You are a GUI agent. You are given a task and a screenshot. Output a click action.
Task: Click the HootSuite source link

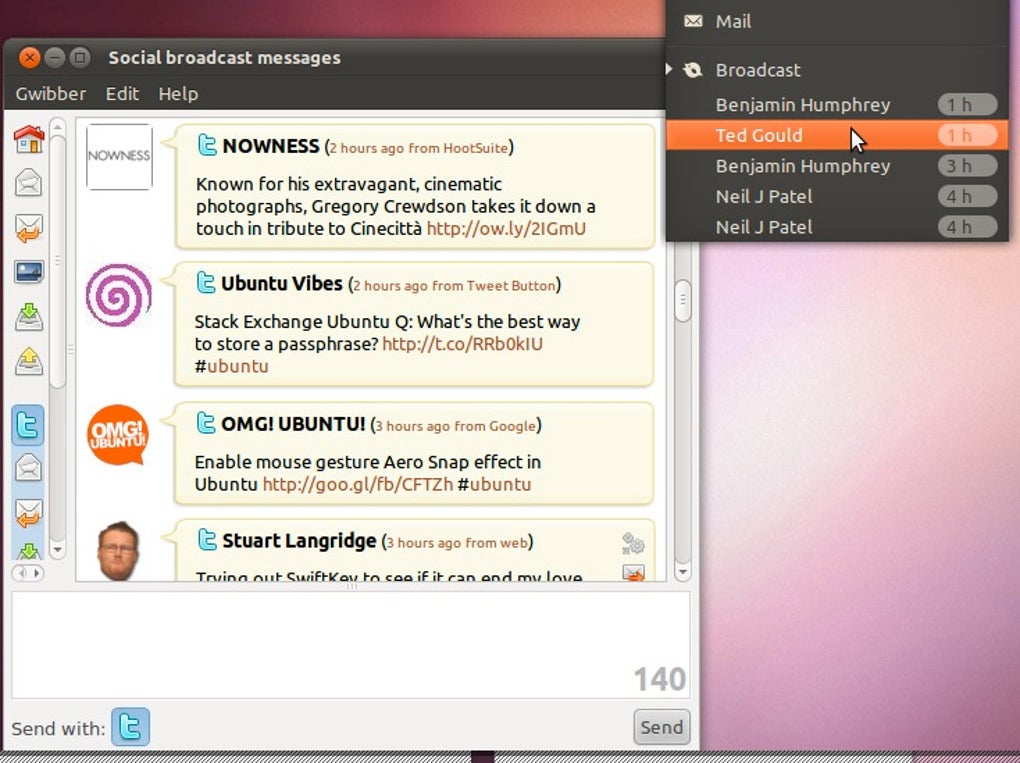pos(475,148)
